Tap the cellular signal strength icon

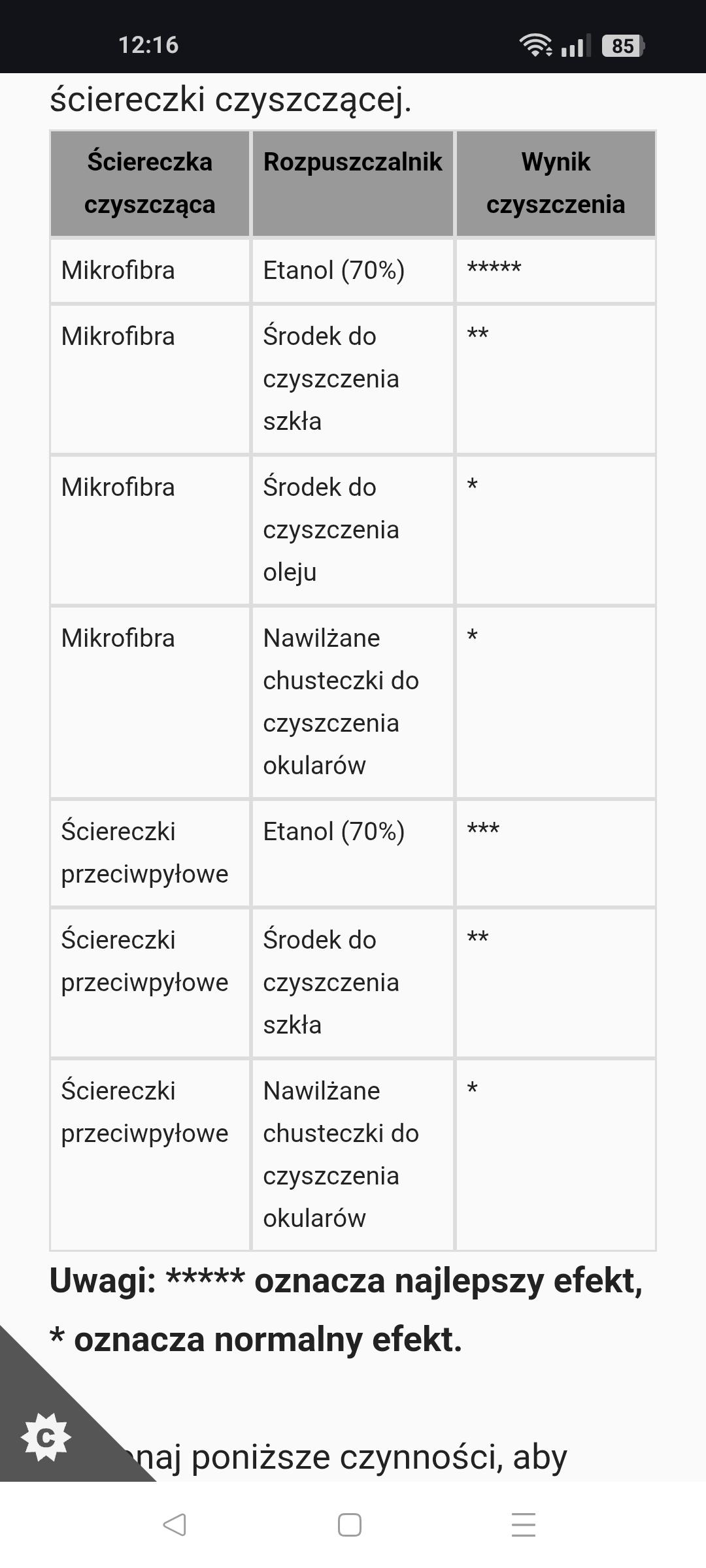pos(575,46)
